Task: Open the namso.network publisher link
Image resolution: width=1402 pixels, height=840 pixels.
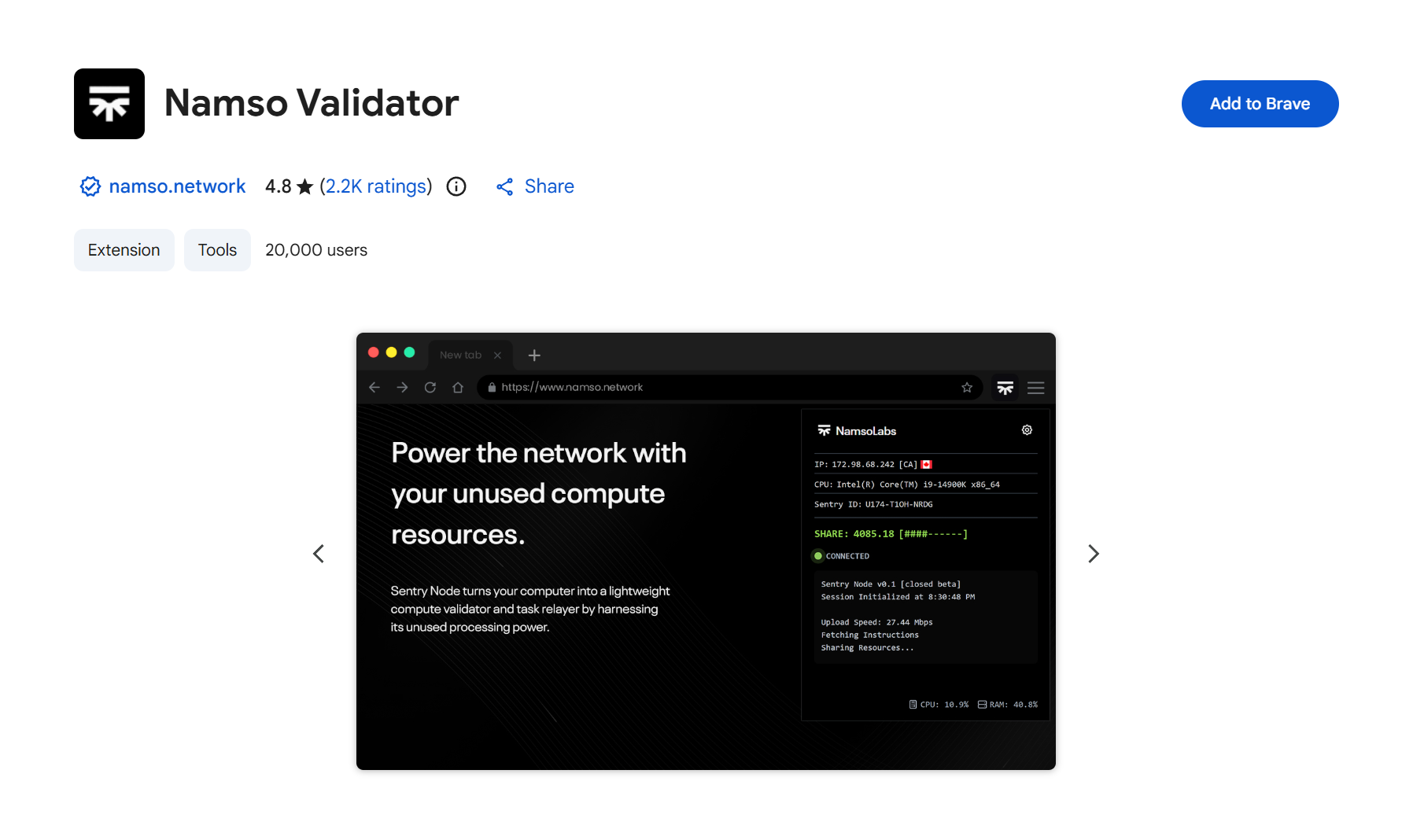Action: [x=177, y=186]
